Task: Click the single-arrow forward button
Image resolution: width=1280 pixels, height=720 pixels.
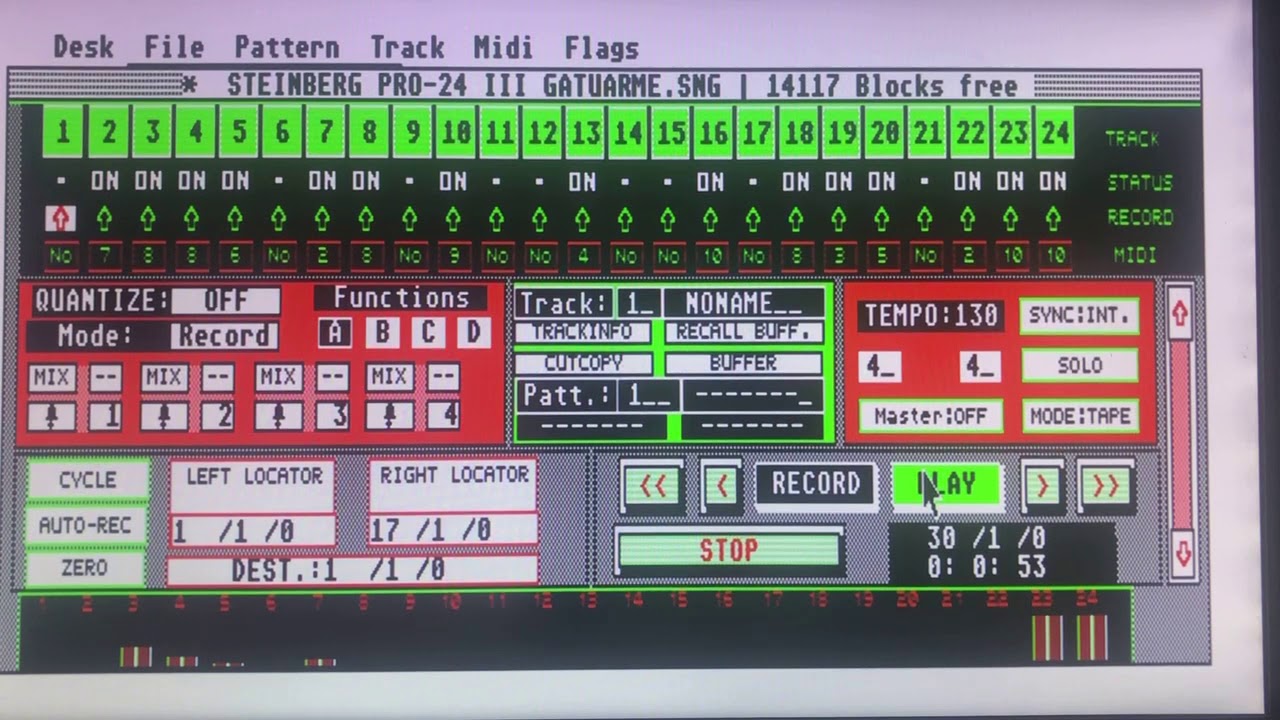Action: click(x=1042, y=485)
